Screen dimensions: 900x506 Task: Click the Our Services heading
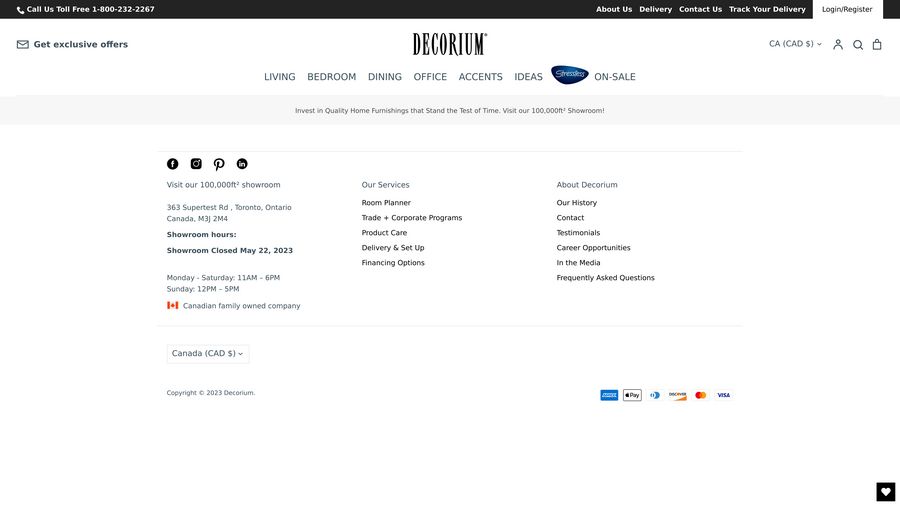click(385, 185)
